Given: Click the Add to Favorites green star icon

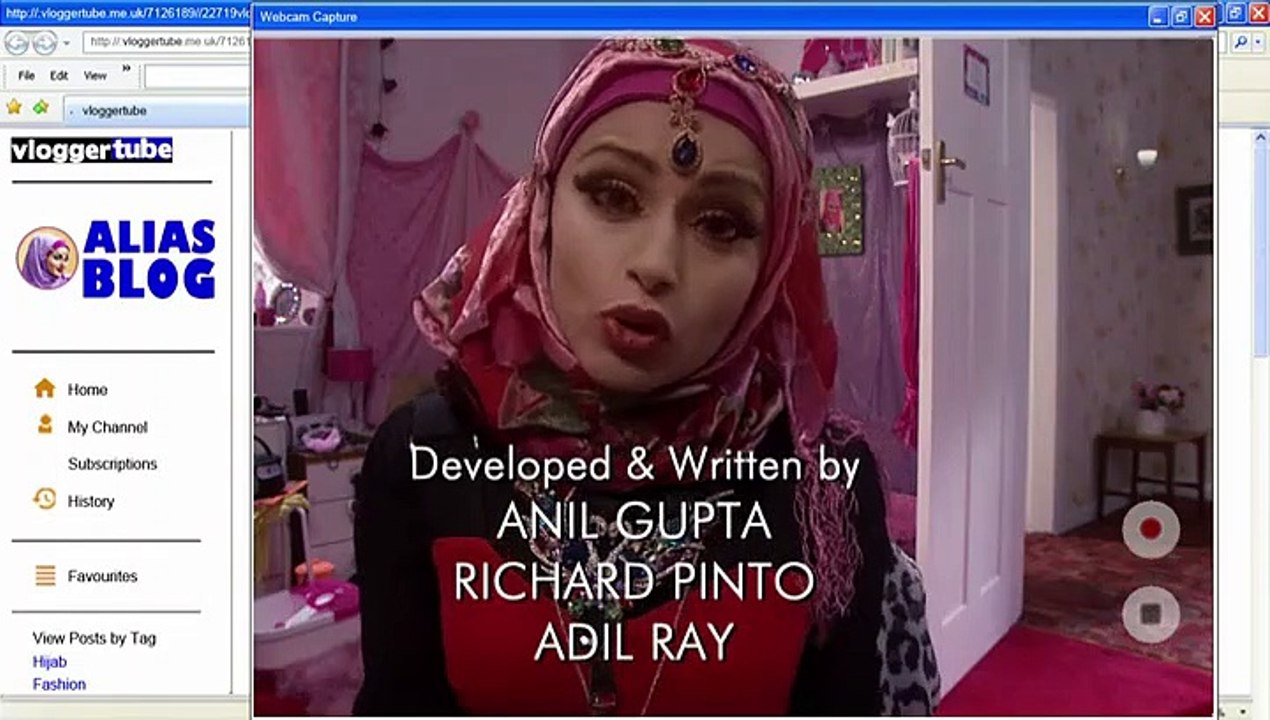Looking at the screenshot, I should tap(41, 107).
